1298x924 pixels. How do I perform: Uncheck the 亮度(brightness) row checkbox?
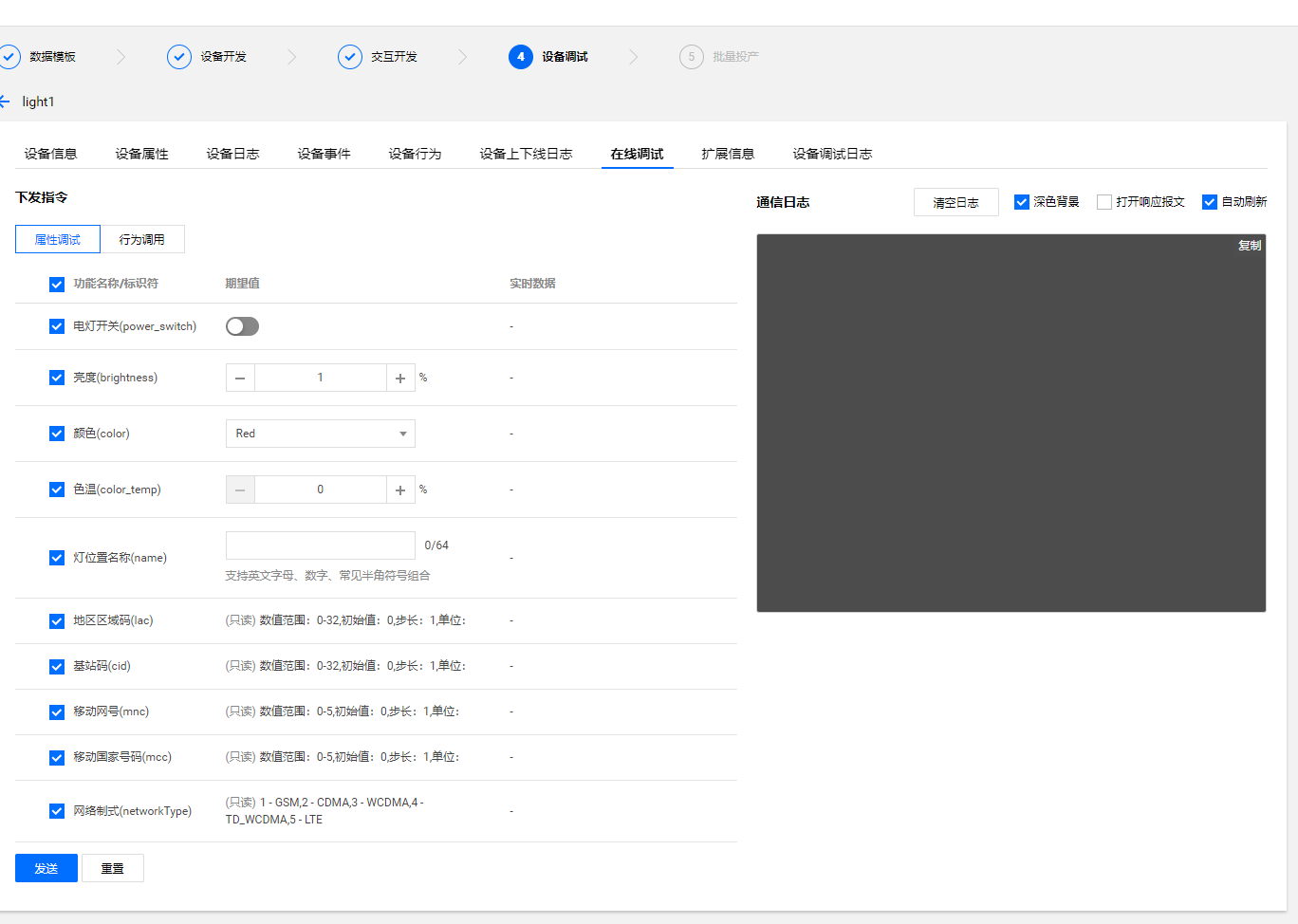(57, 378)
